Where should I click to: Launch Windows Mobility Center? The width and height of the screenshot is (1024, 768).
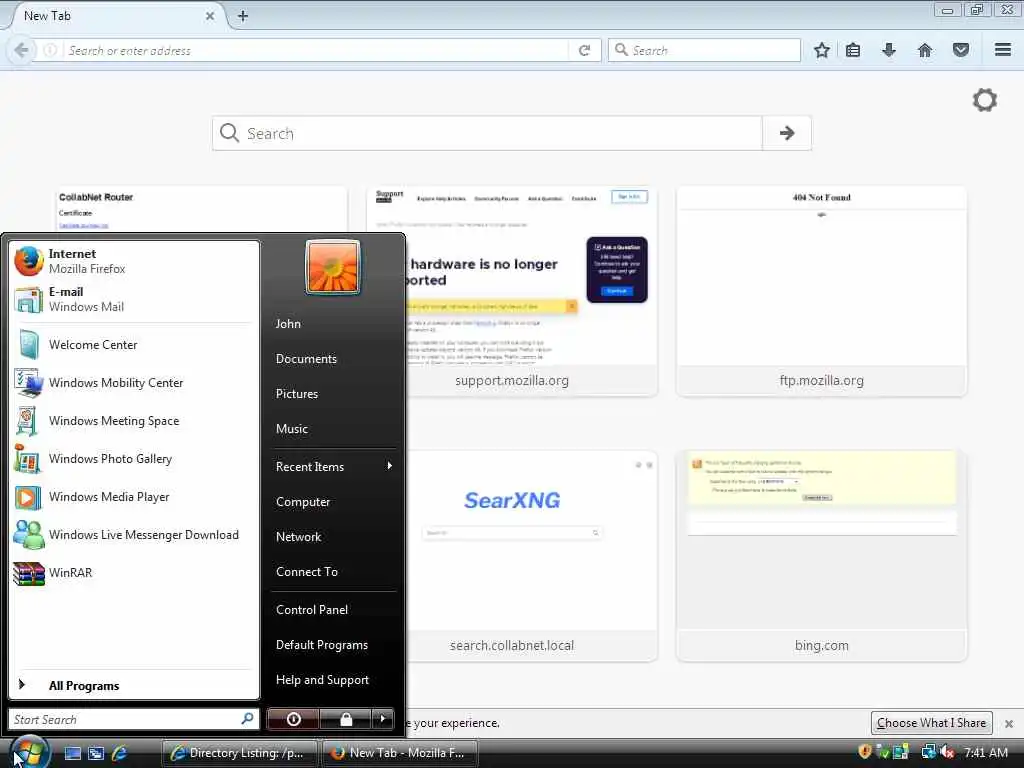pos(134,383)
